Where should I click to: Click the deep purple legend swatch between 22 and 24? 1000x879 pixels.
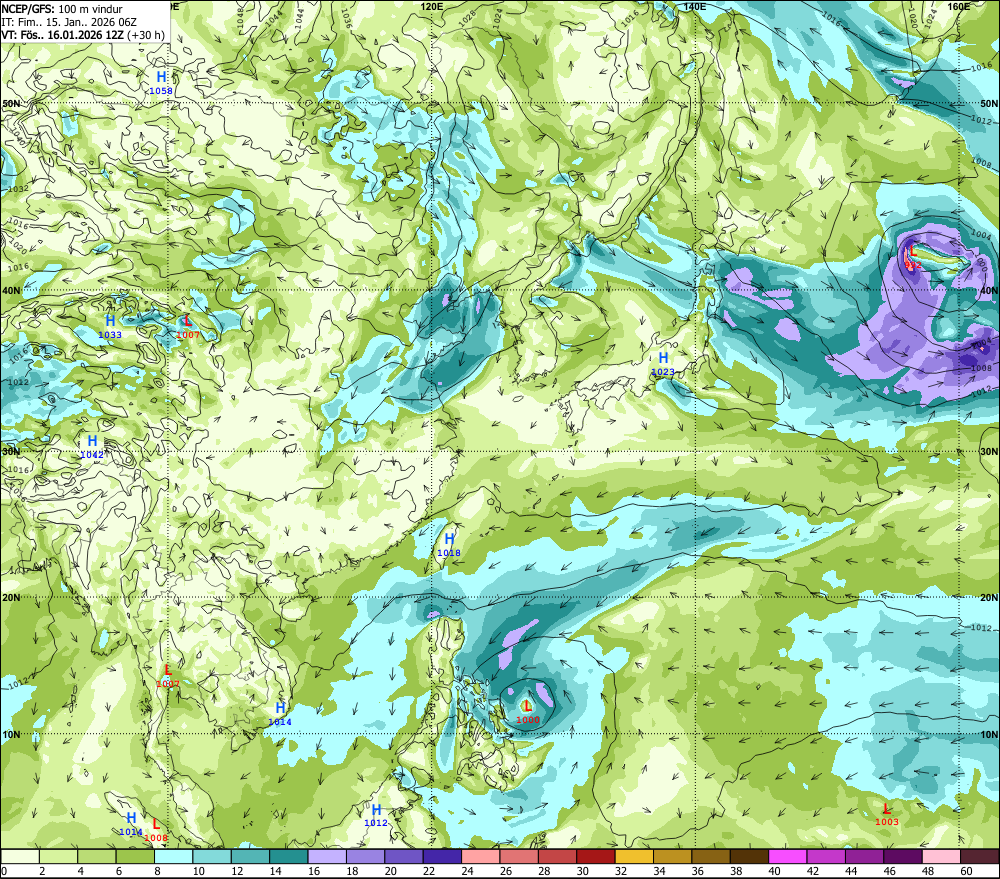coord(442,856)
